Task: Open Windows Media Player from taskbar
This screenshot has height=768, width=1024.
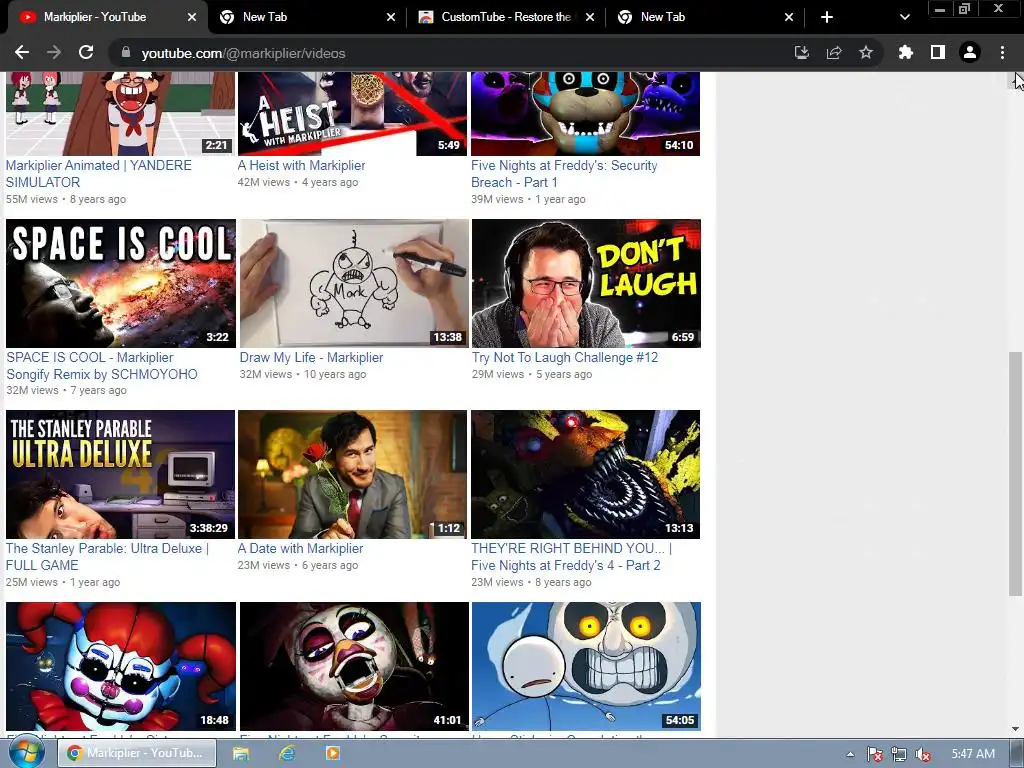Action: pos(332,754)
